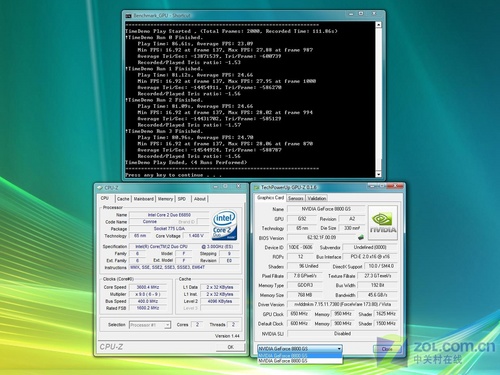
Task: Open the GPU selection dropdown in GPU-Z
Action: [339, 349]
